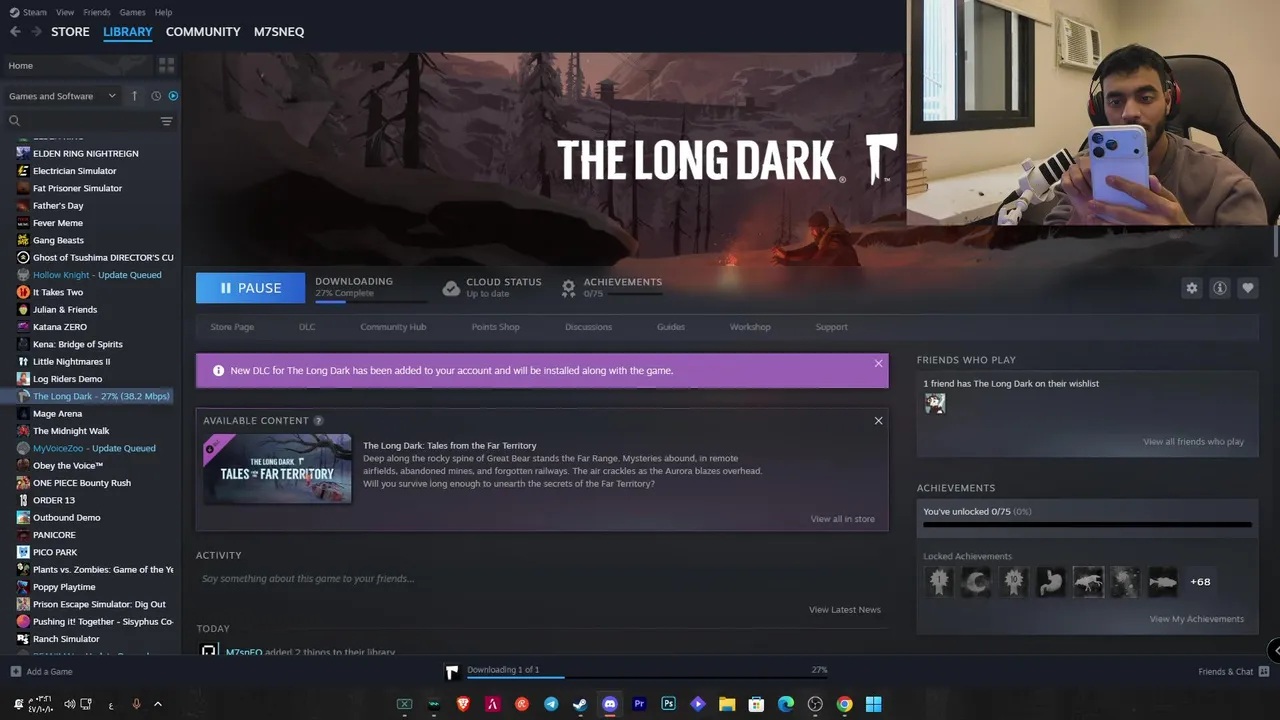Click the first locked achievement badge icon
Viewport: 1280px width, 720px height.
tap(939, 582)
